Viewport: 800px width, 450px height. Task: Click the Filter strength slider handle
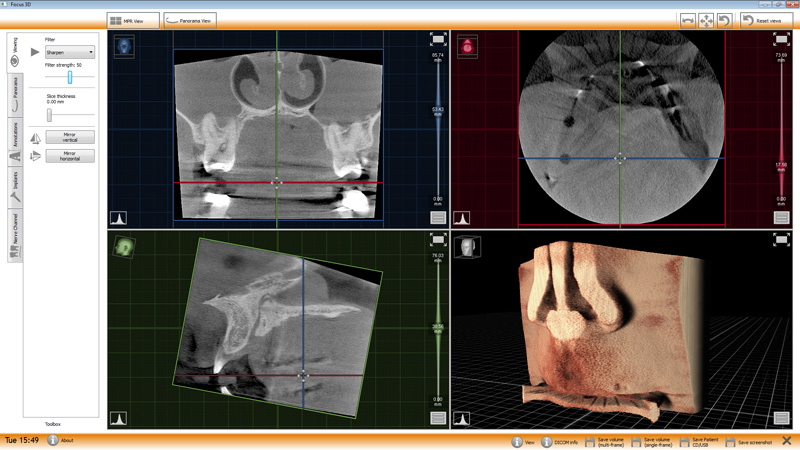click(x=70, y=77)
